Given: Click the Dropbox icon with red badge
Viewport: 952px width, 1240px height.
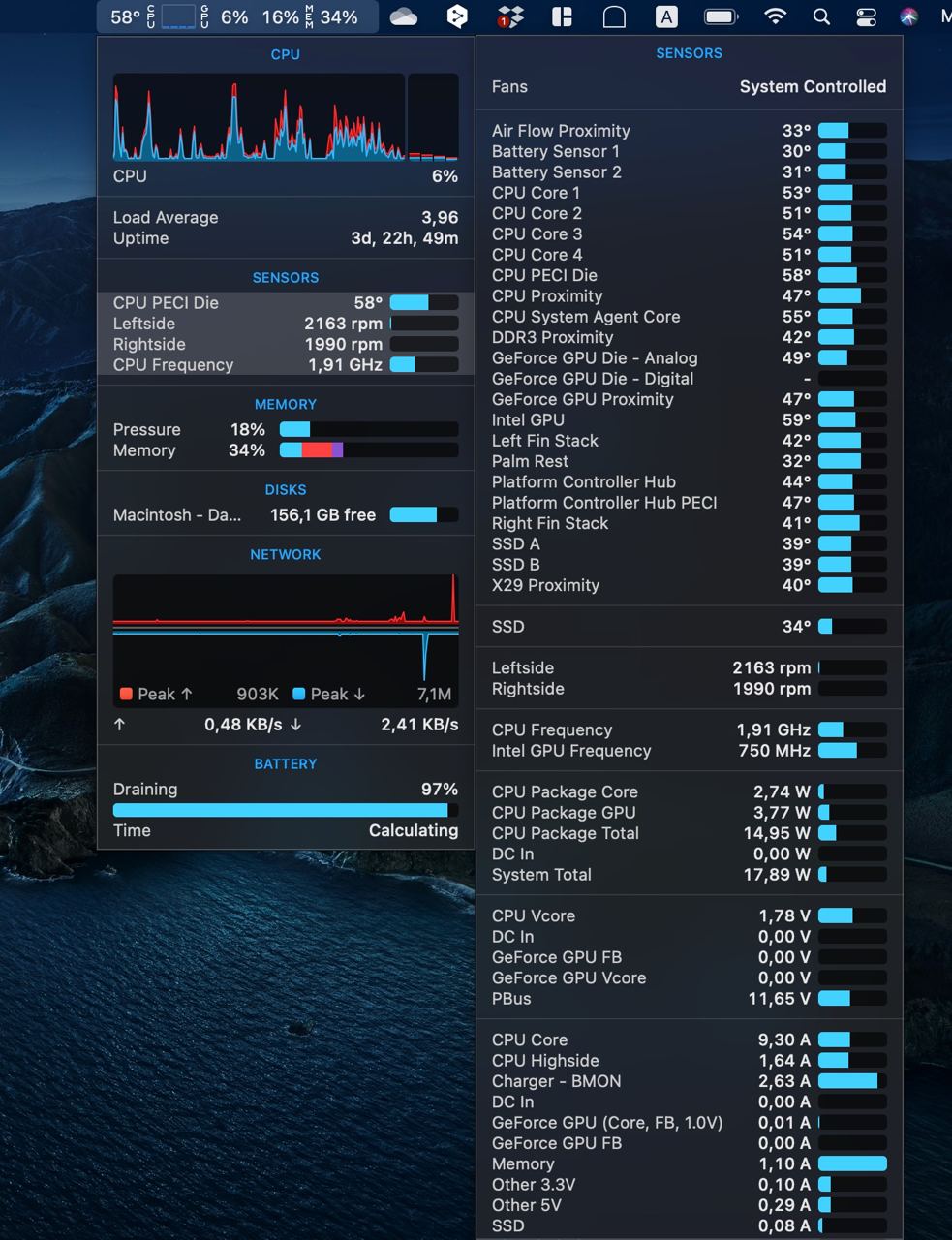Looking at the screenshot, I should [x=509, y=16].
